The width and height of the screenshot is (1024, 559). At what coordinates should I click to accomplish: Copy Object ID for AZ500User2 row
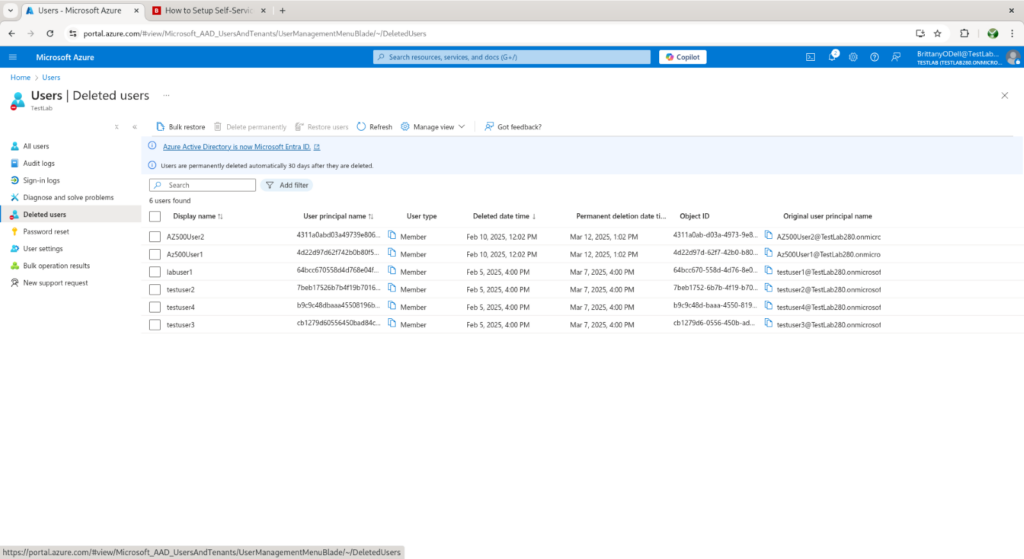769,235
